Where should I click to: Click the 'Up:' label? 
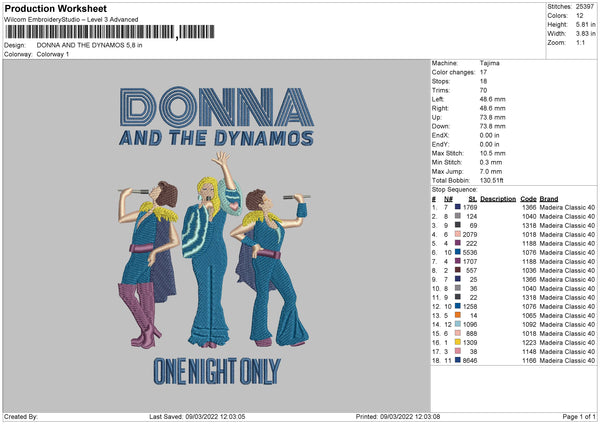[x=437, y=117]
